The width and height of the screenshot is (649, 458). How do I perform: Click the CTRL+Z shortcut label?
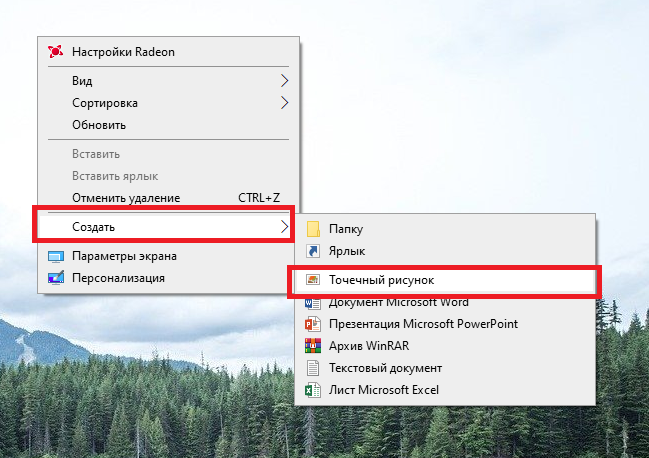259,198
